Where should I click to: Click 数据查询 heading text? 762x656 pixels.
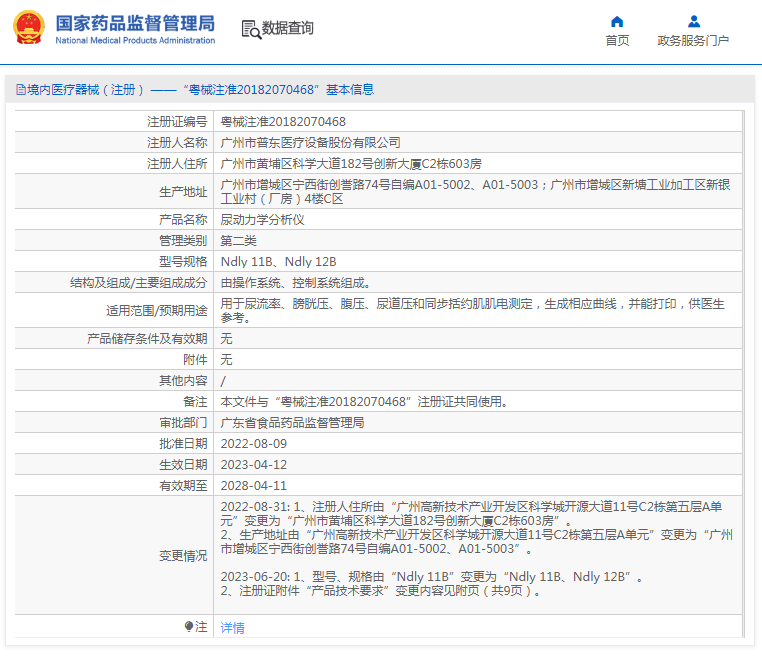pos(288,28)
